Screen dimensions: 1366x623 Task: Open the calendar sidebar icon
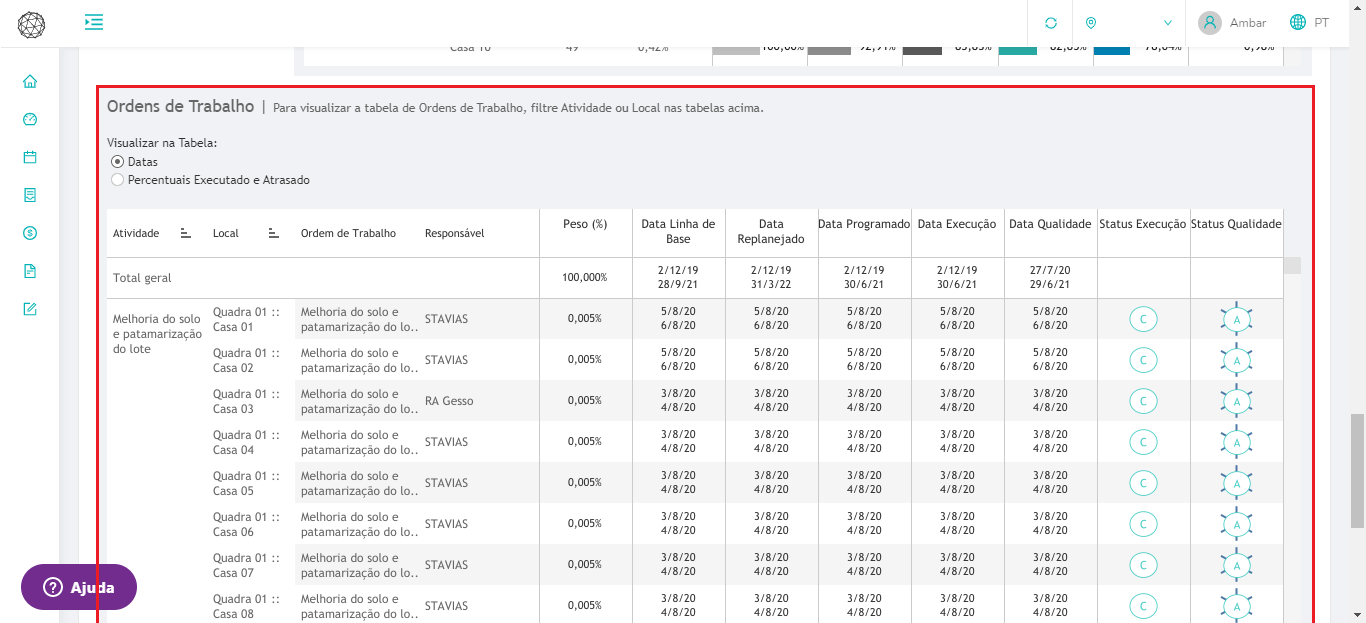pyautogui.click(x=30, y=157)
